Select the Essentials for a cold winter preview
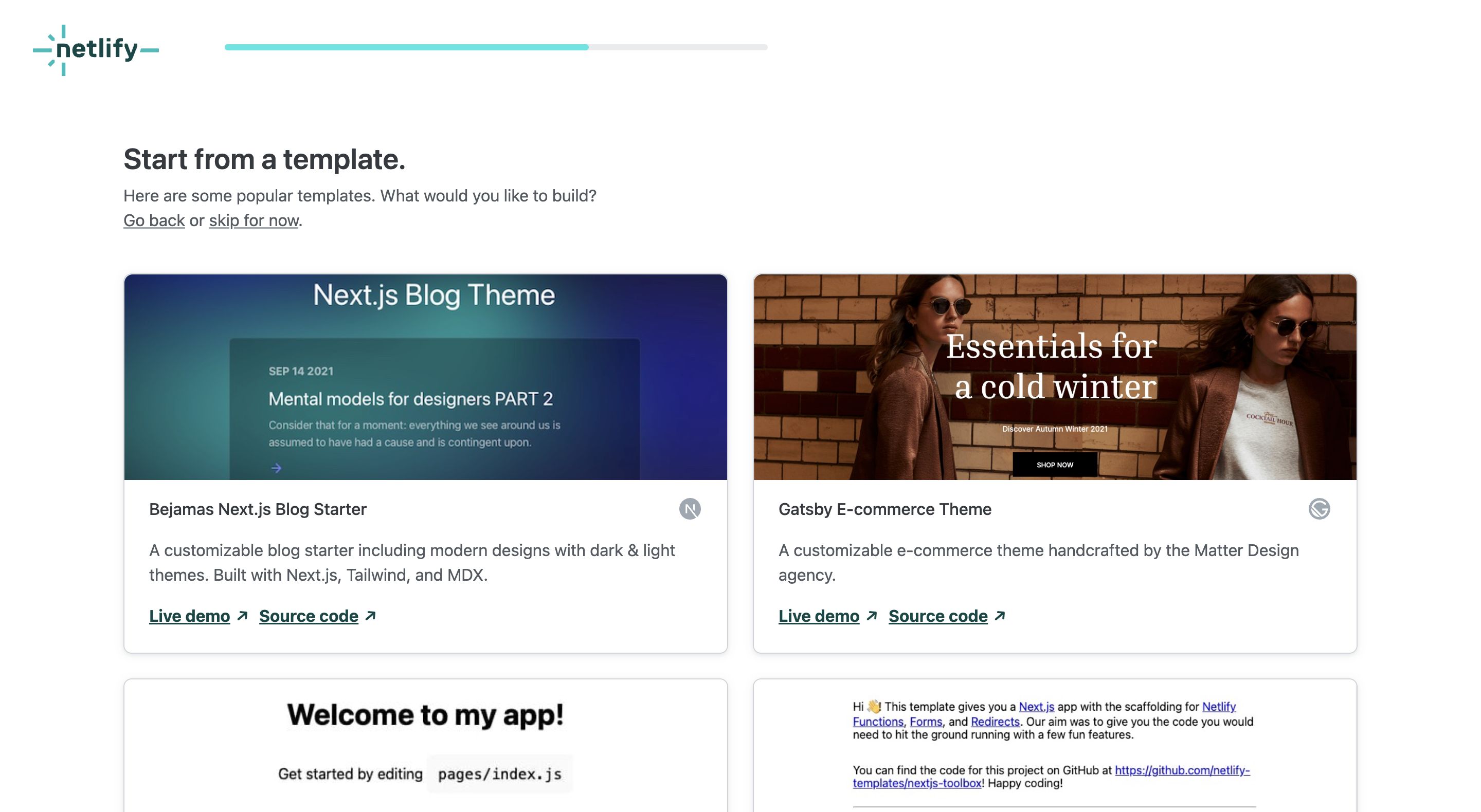Screen dimensions: 1481x812 (1055, 377)
